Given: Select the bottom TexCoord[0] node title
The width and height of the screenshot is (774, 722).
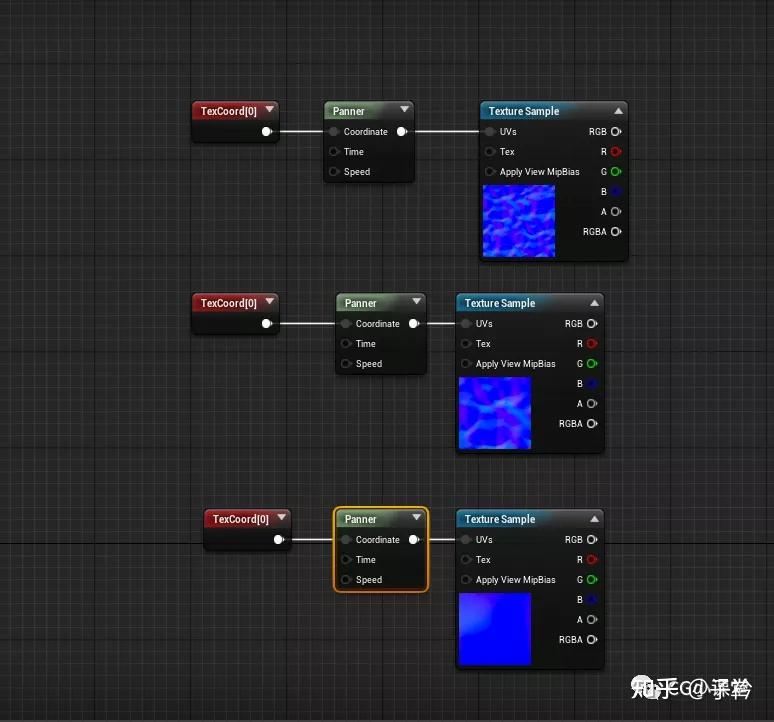Looking at the screenshot, I should point(241,519).
